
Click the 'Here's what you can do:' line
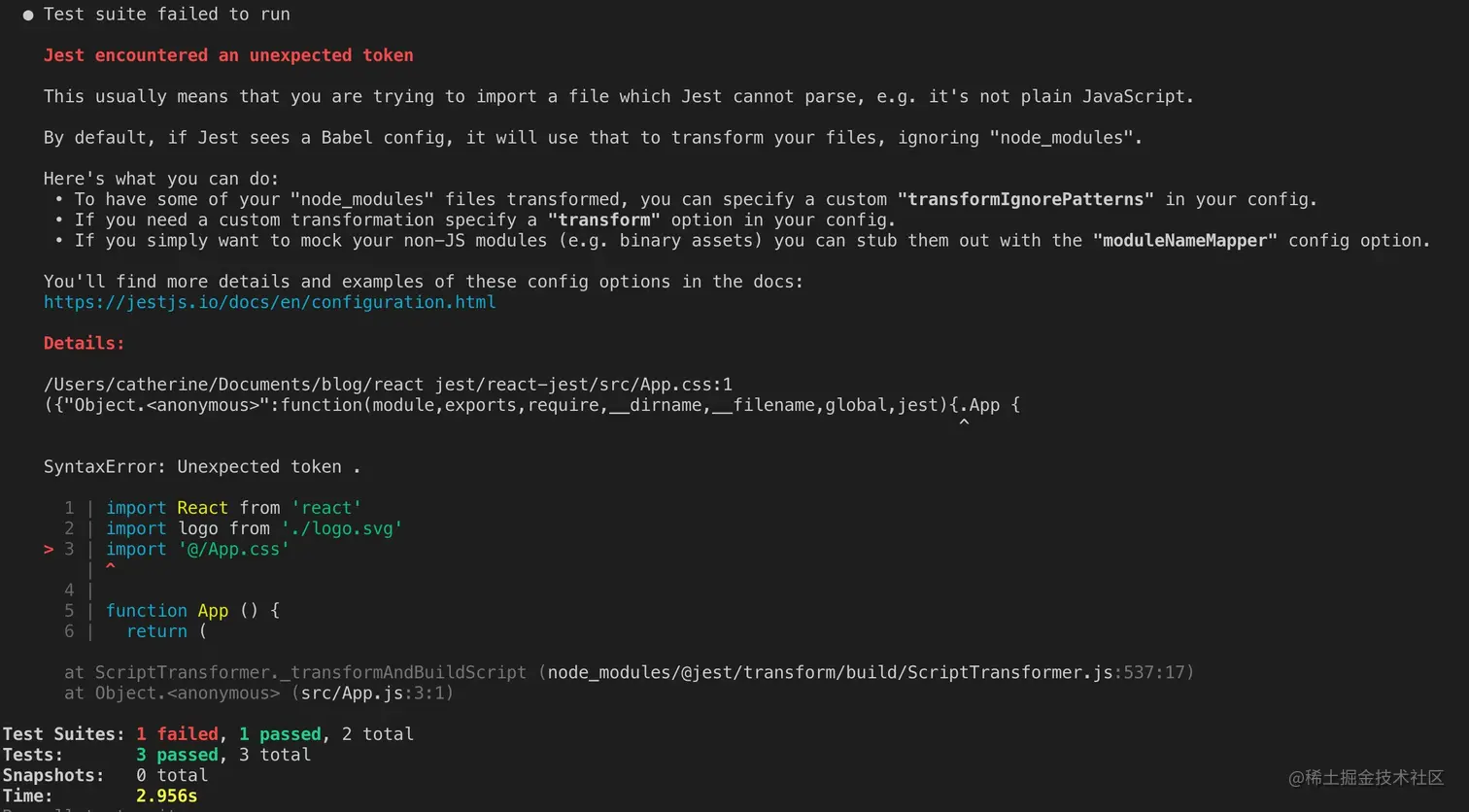click(161, 179)
